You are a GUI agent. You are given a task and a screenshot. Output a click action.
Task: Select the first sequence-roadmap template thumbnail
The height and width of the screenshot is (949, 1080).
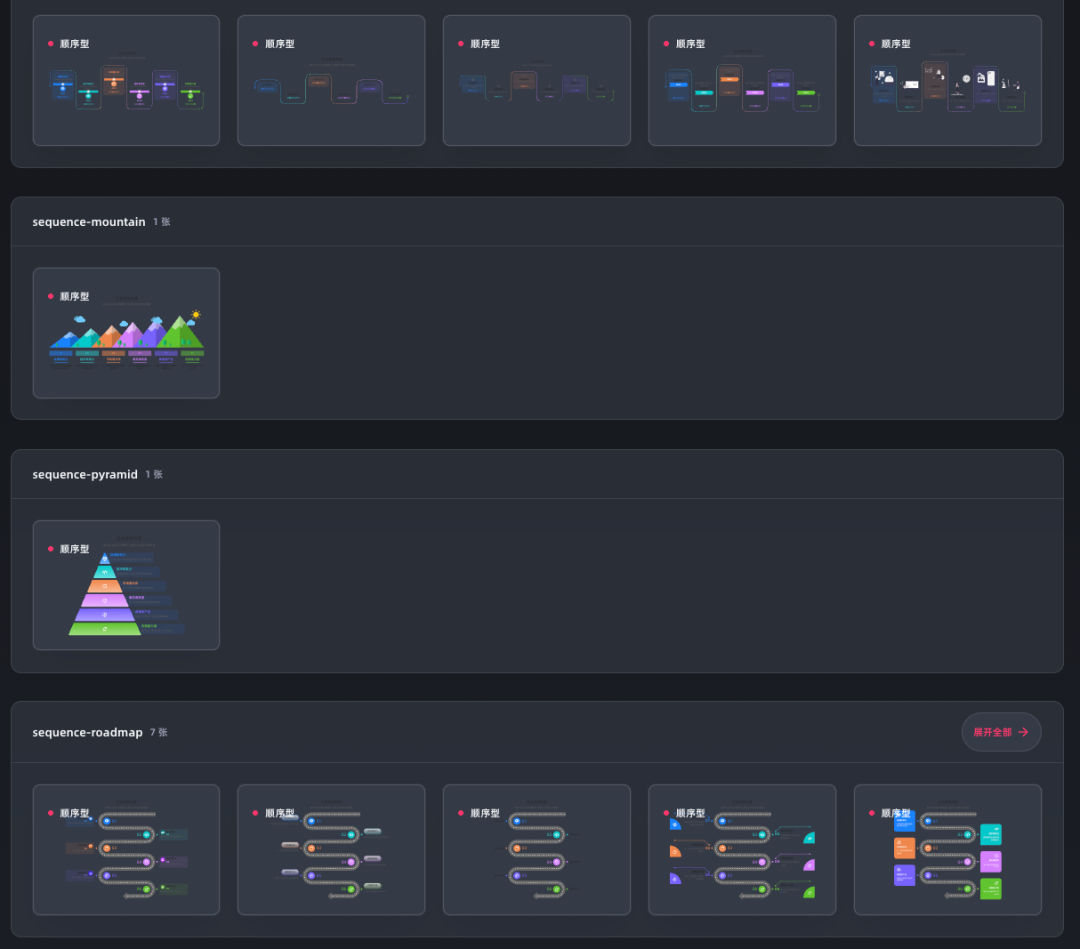tap(126, 849)
